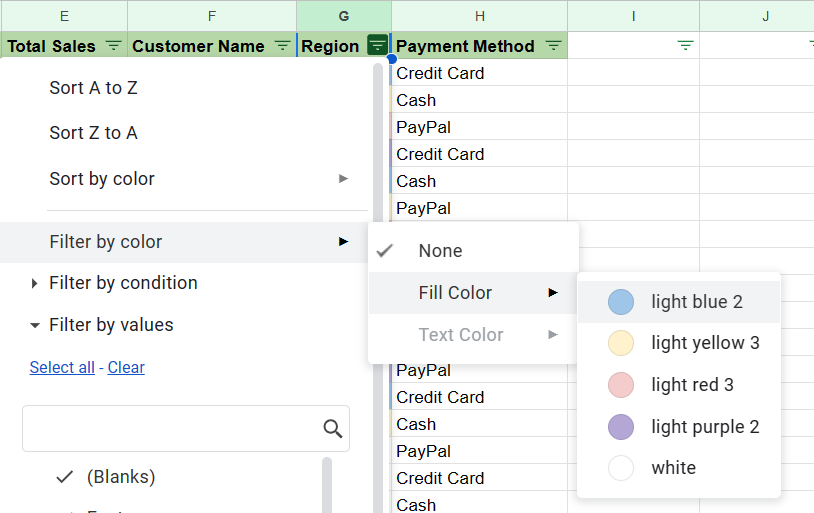Screen dimensions: 814x513
Task: Click the search magnifier icon
Action: tap(332, 429)
